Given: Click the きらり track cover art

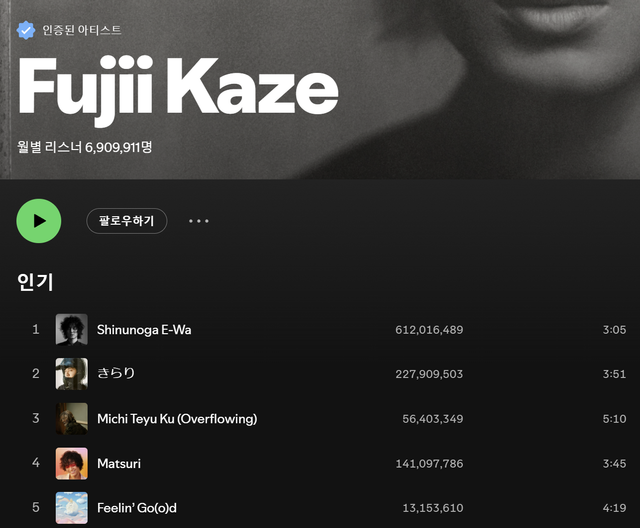Looking at the screenshot, I should tap(71, 374).
